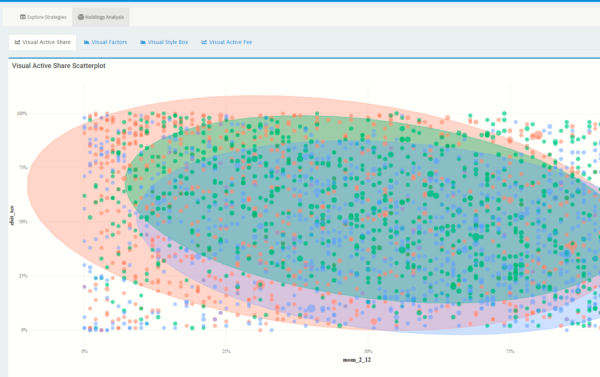Select the Visual Active Share tab
Image resolution: width=600 pixels, height=377 pixels.
pos(42,42)
